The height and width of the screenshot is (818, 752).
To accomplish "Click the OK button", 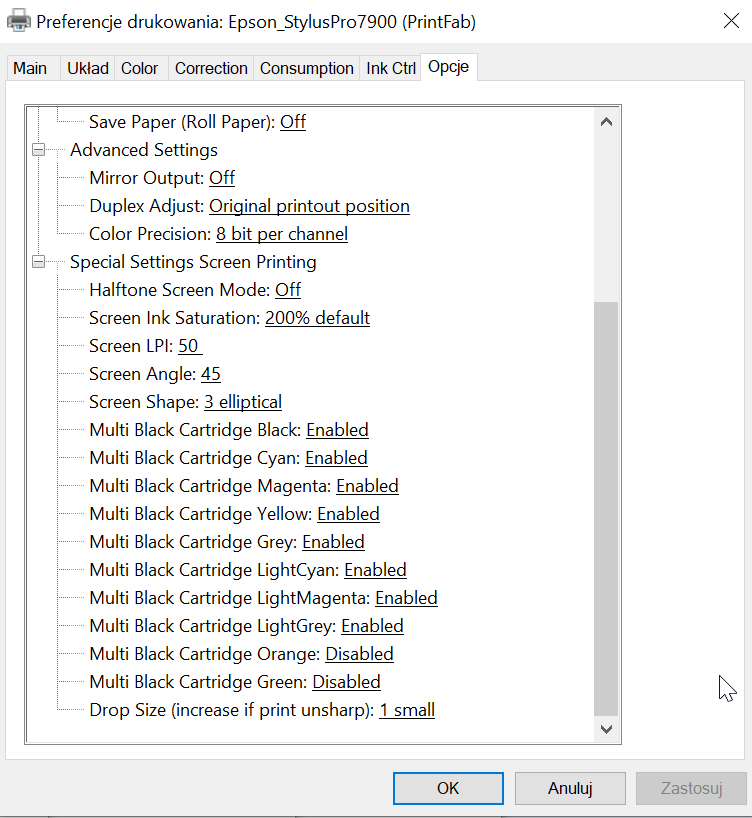I will [x=448, y=788].
